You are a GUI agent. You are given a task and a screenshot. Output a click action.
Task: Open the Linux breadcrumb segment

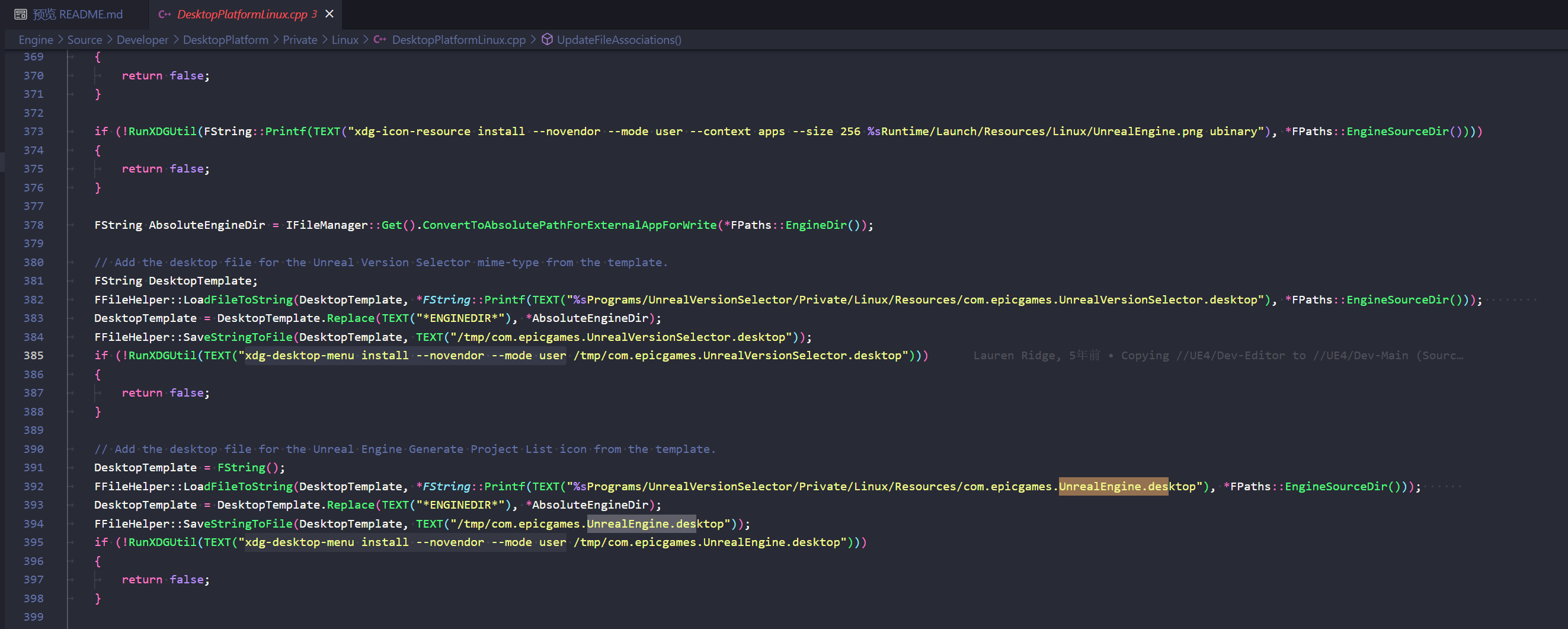click(x=345, y=40)
